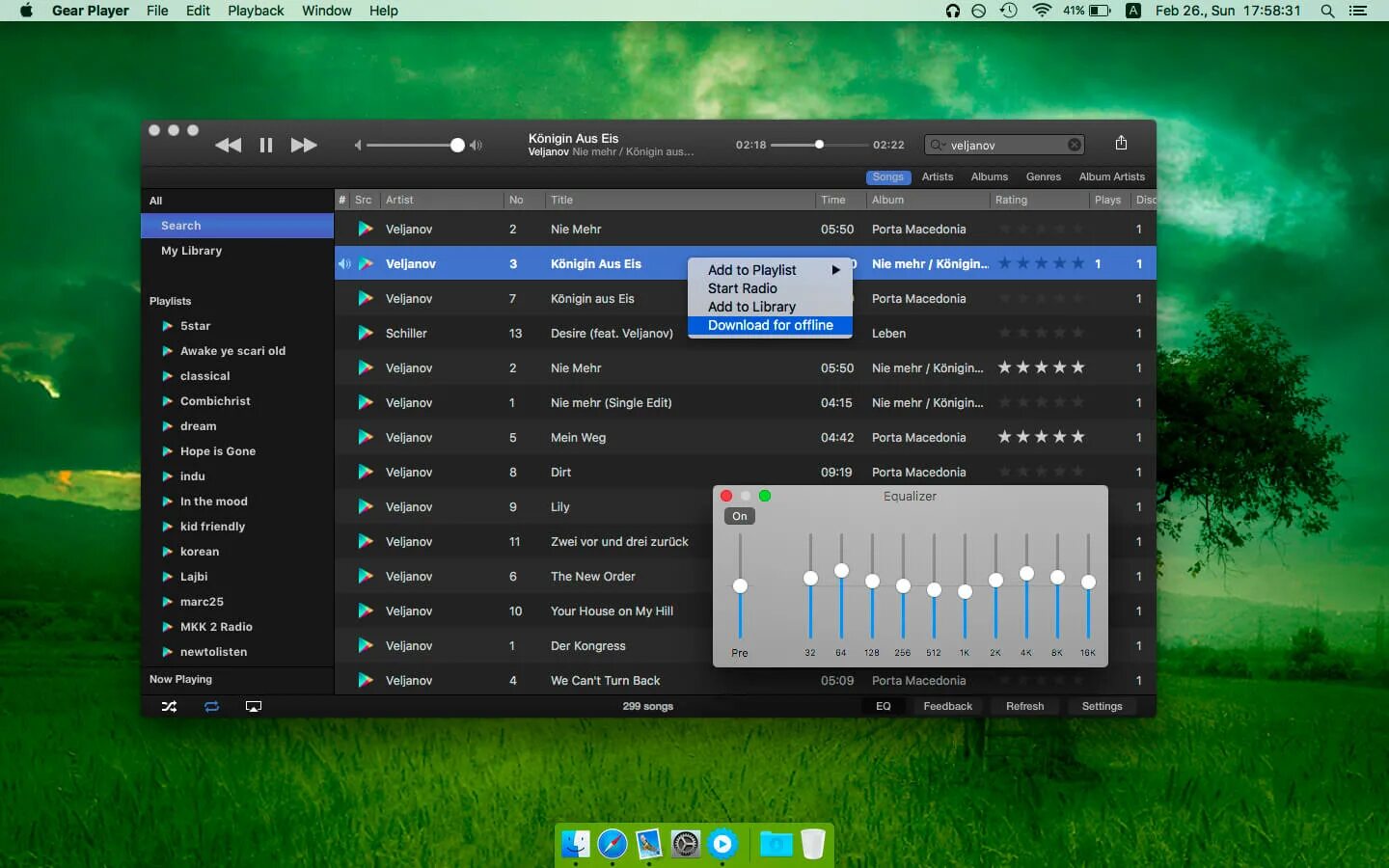Image resolution: width=1389 pixels, height=868 pixels.
Task: Open Settings from bottom bar
Action: coord(1103,706)
